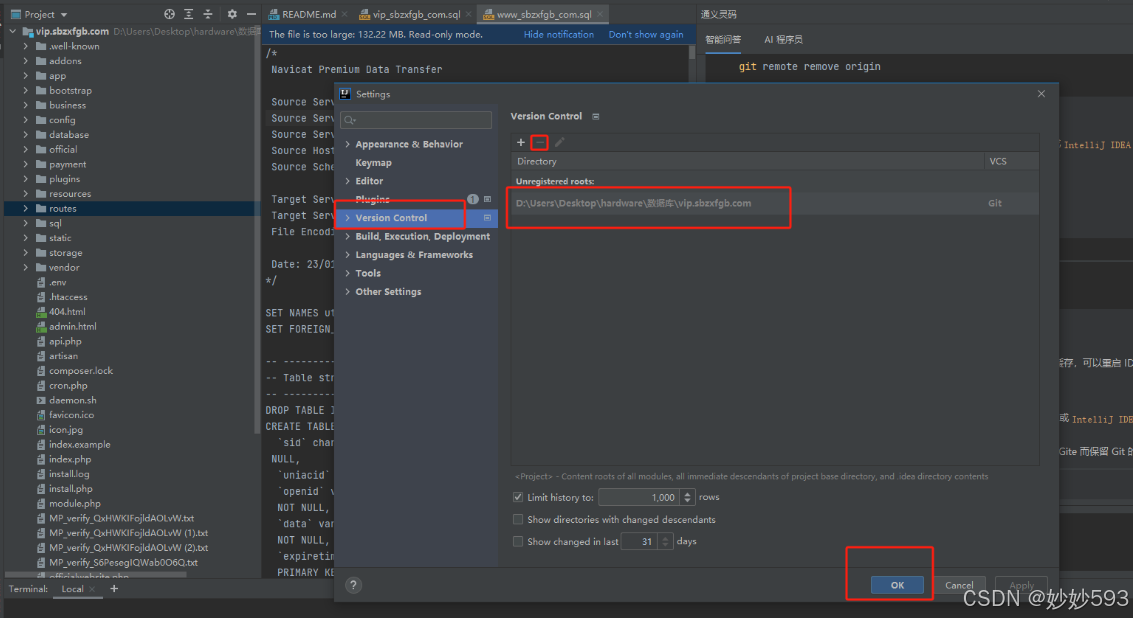1133x619 pixels.
Task: Click the Terminal tool window label
Action: (x=28, y=589)
